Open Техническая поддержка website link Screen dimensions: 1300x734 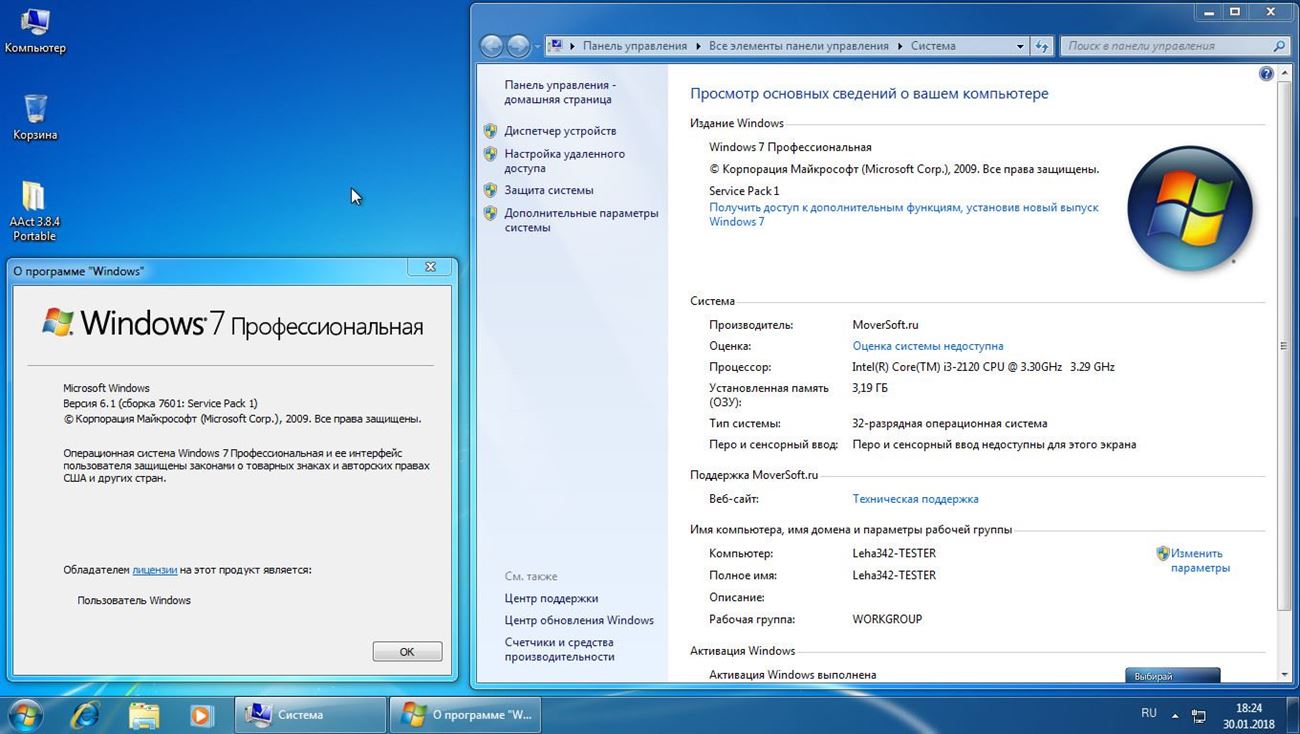(915, 499)
